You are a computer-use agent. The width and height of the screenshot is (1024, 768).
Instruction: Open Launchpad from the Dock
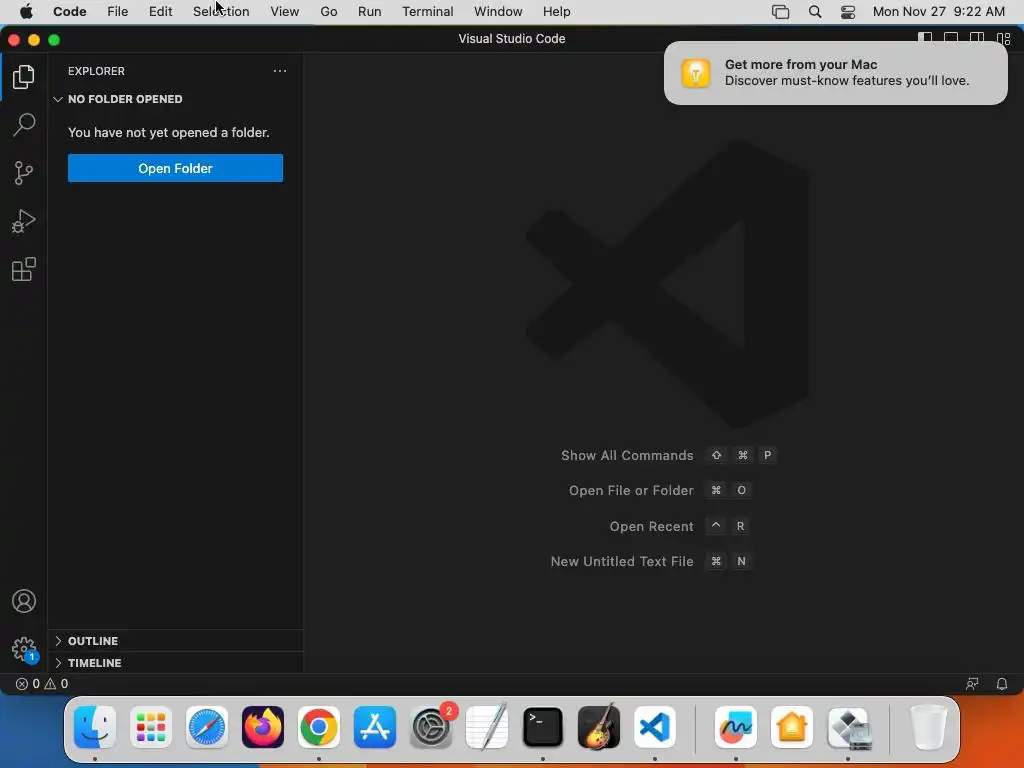[x=151, y=727]
